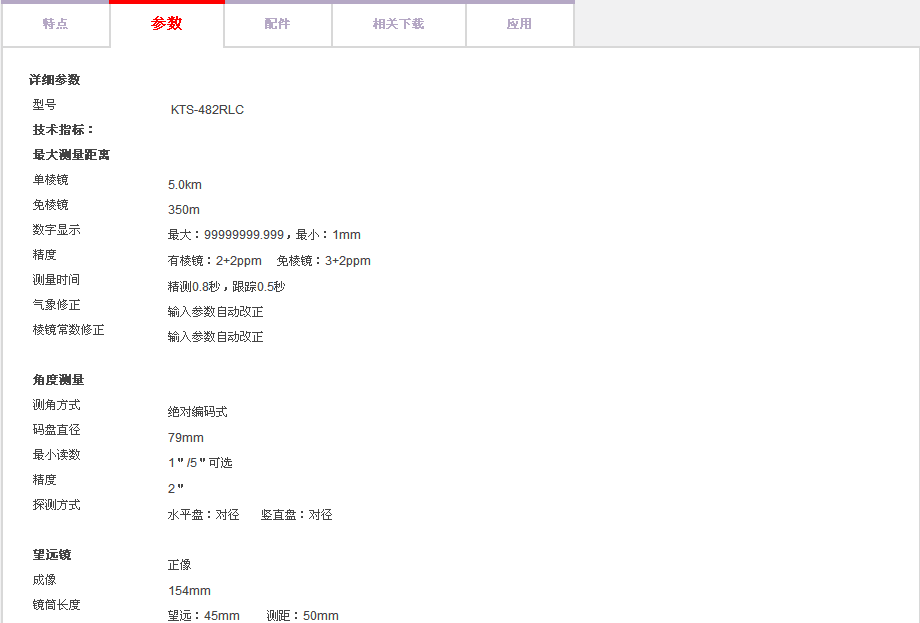Image resolution: width=920 pixels, height=623 pixels.
Task: Select the 参数 tab
Action: (167, 24)
